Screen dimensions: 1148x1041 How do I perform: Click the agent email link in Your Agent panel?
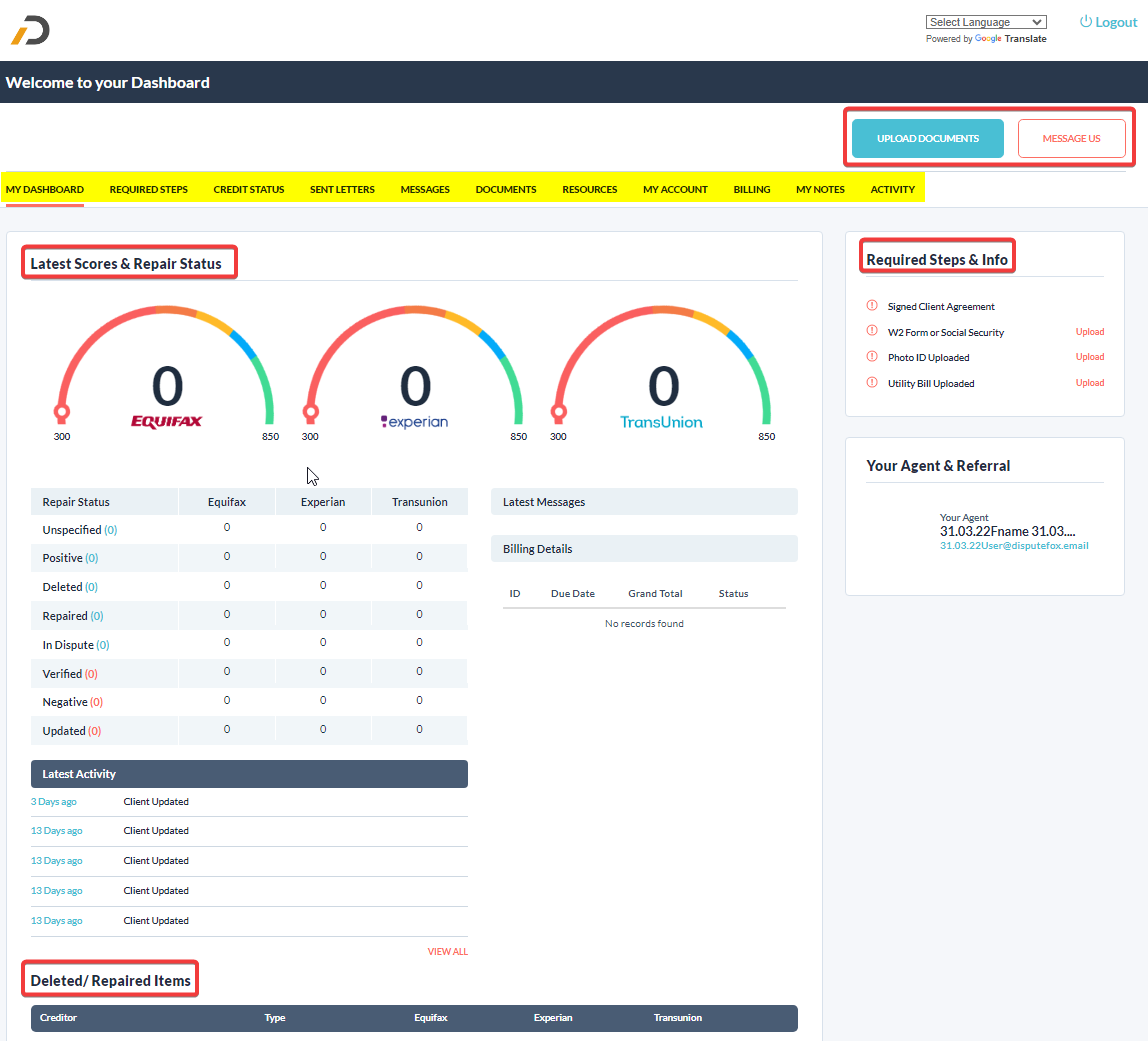tap(1014, 545)
